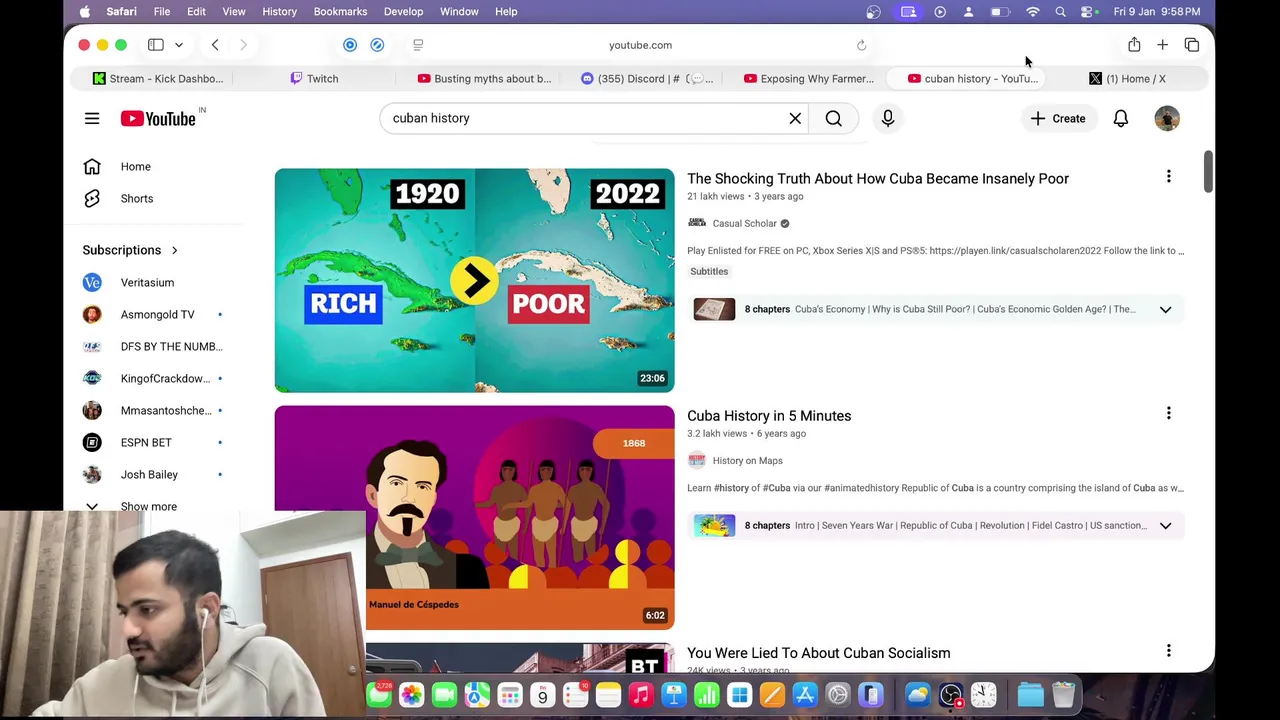Toggle the Safari sidebar icon
This screenshot has height=720, width=1280.
(x=156, y=45)
